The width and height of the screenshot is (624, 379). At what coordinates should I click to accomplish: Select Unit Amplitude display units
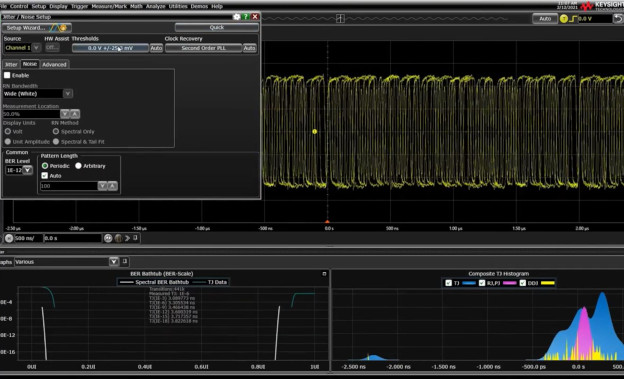8,141
